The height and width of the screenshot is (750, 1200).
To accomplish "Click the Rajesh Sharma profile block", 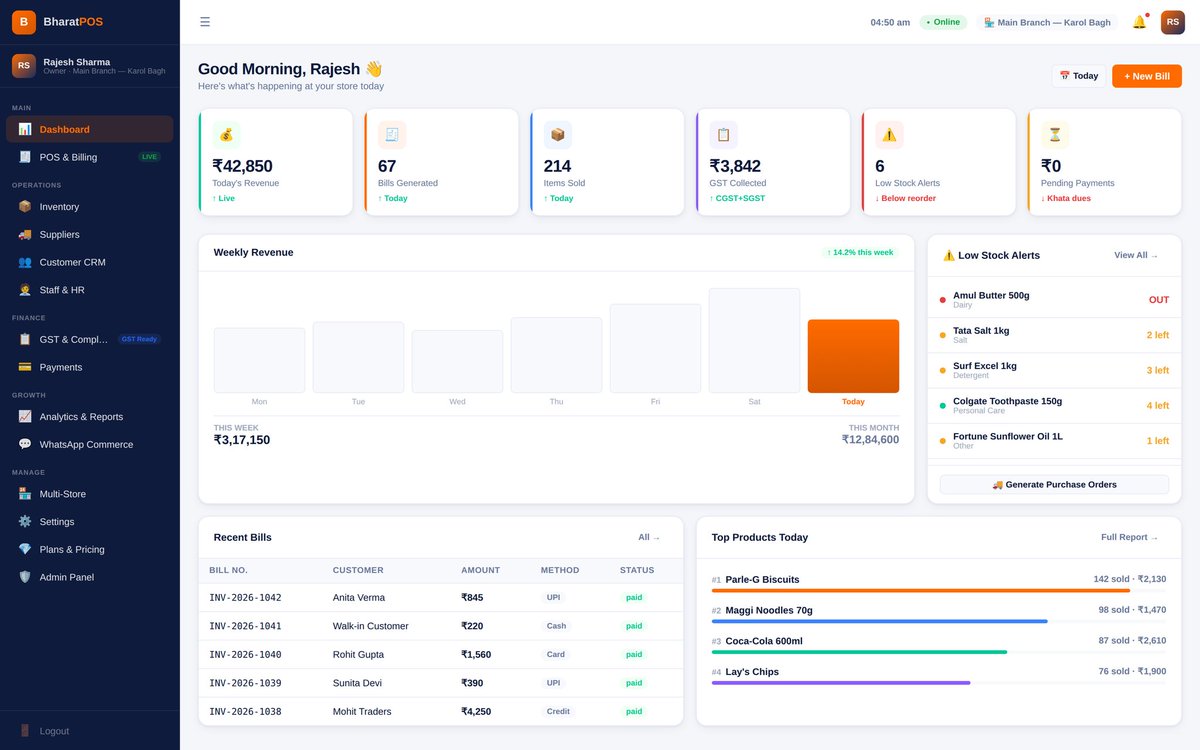I will click(x=90, y=66).
